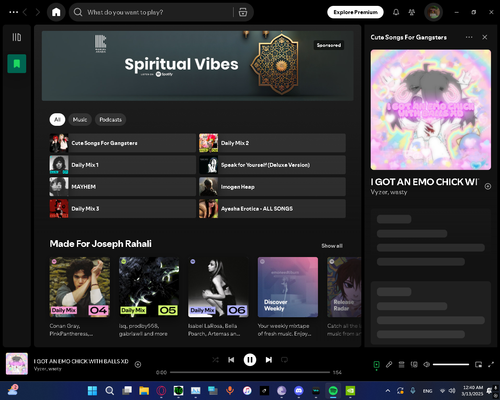Click the now-playing bar album thumbnail
The width and height of the screenshot is (500, 400).
[x=17, y=364]
